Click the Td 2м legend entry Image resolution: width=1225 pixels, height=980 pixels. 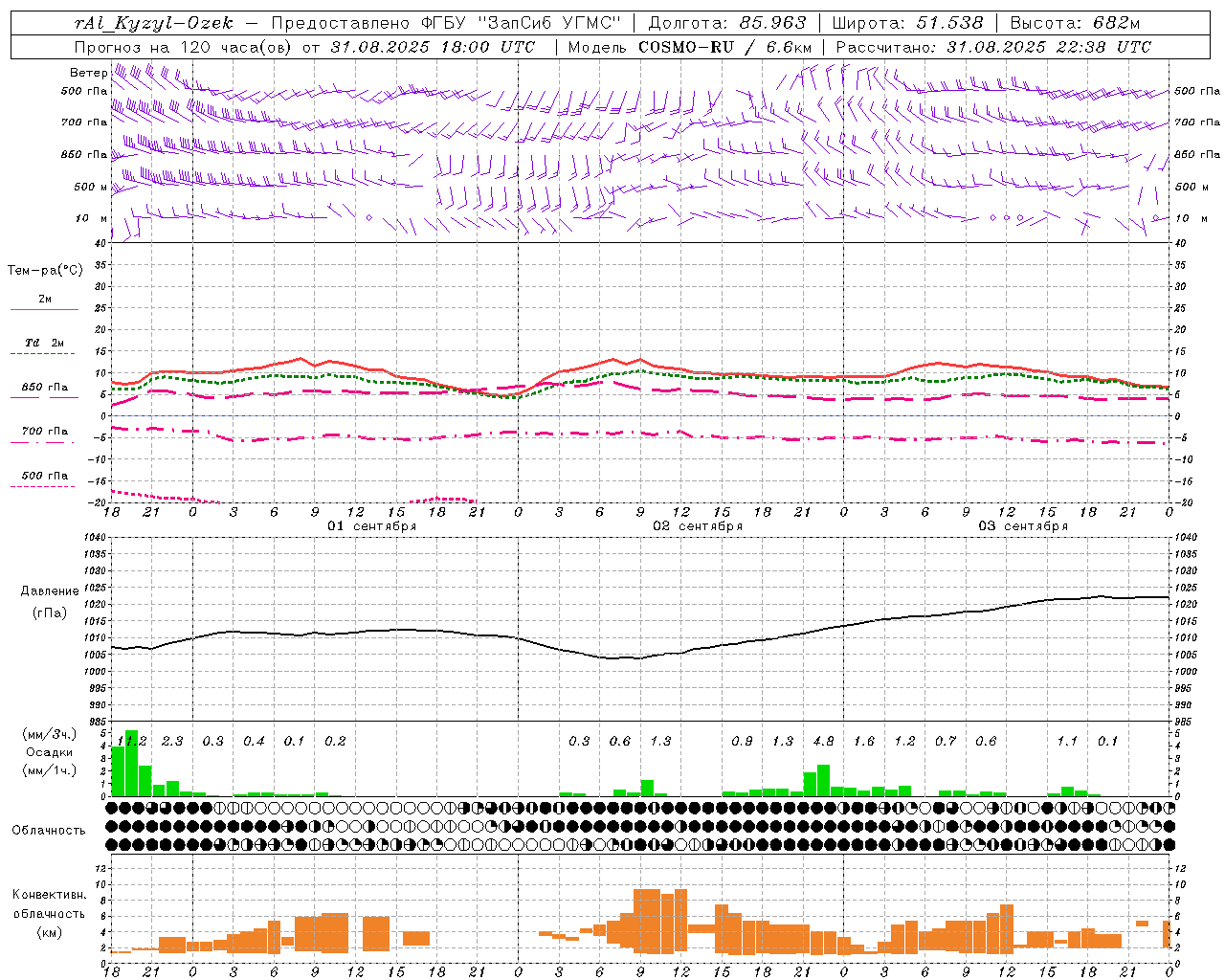point(44,343)
